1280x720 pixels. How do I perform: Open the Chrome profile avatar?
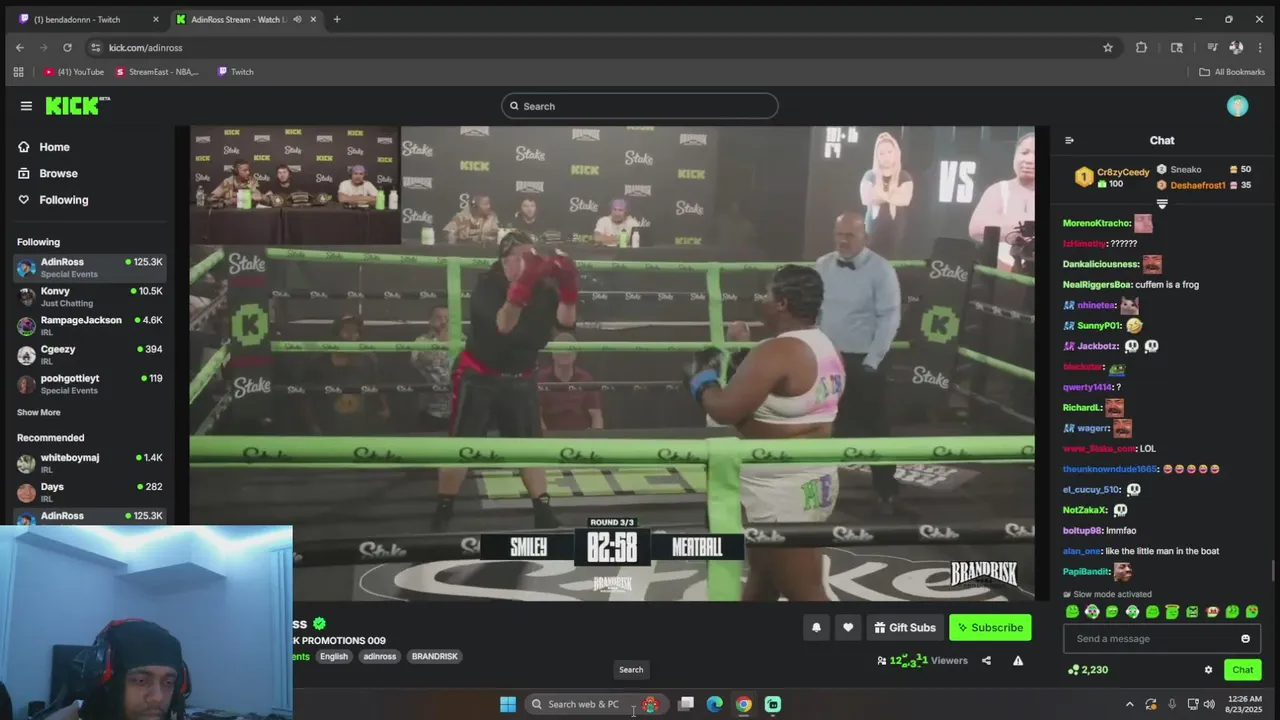tap(1236, 48)
